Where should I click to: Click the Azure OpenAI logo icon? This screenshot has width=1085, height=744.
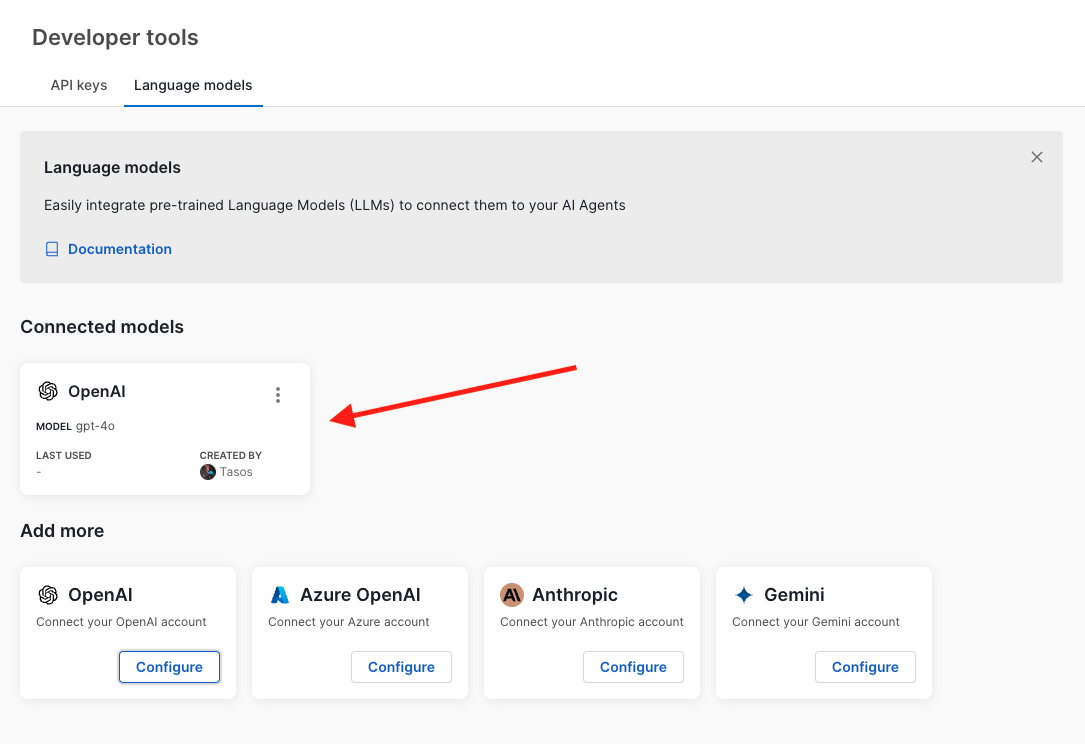[x=280, y=595]
